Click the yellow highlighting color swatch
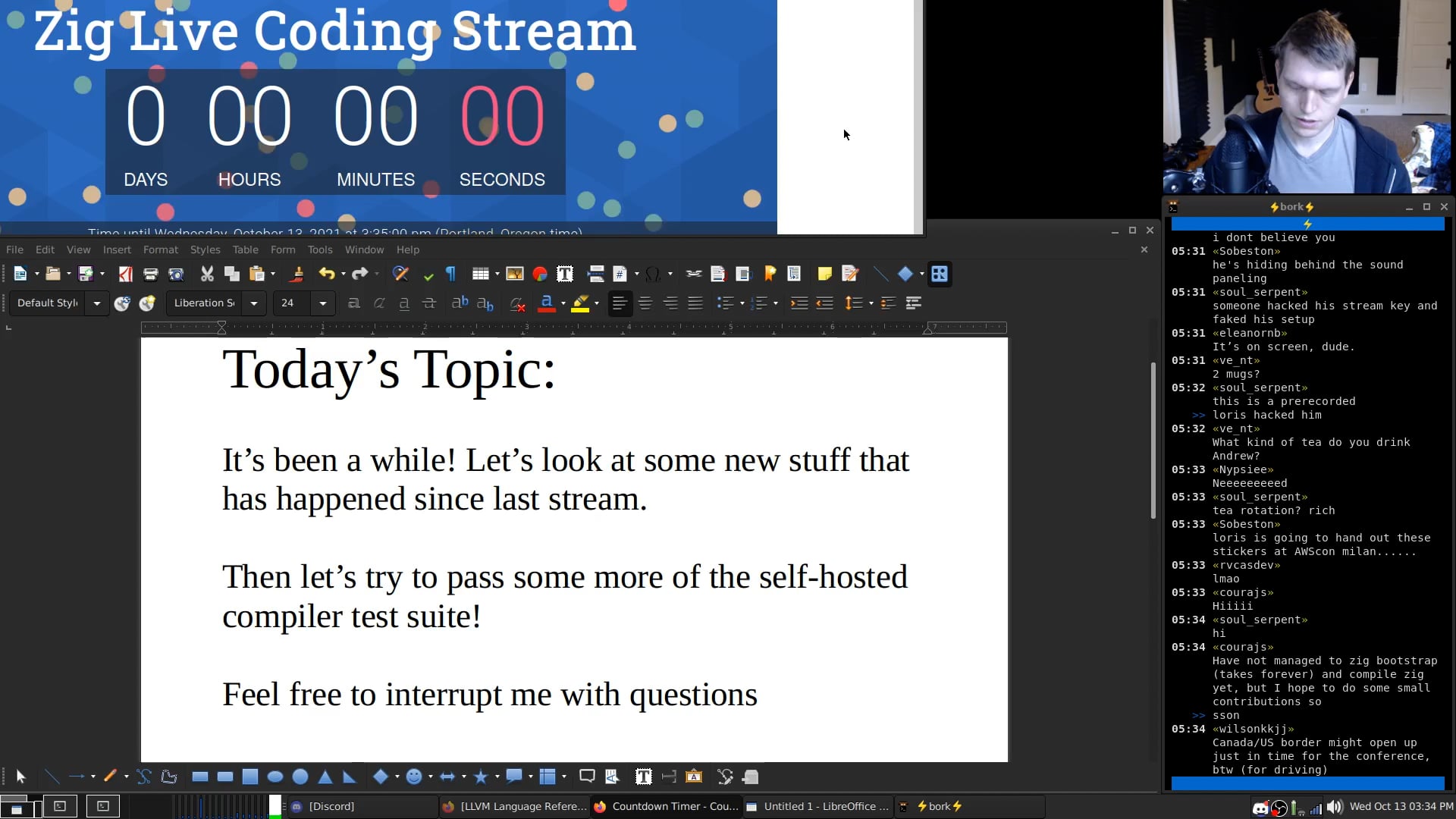This screenshot has width=1456, height=819. 580,303
